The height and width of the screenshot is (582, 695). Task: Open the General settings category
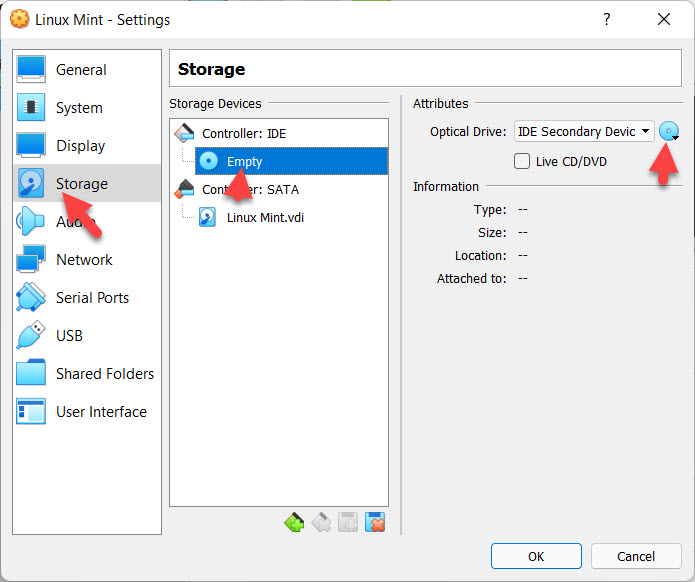tap(81, 70)
